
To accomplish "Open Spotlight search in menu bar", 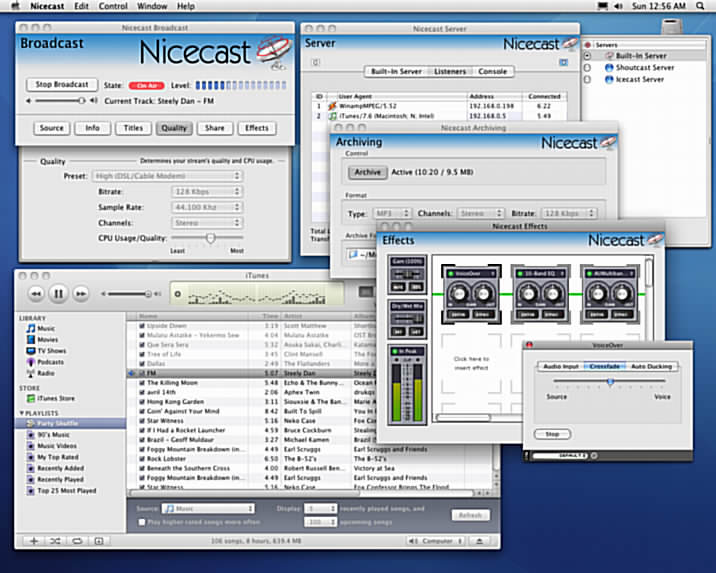I will (x=700, y=6).
